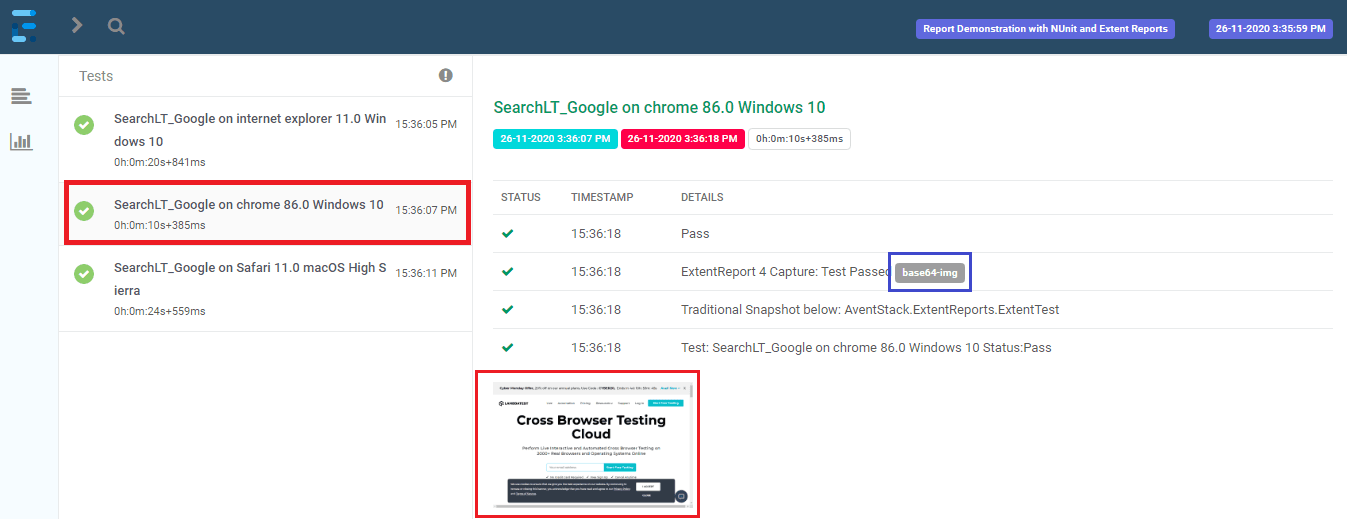Select the SearchLT_Google on internet explorer 11.0 test
The image size is (1347, 519).
[265, 139]
